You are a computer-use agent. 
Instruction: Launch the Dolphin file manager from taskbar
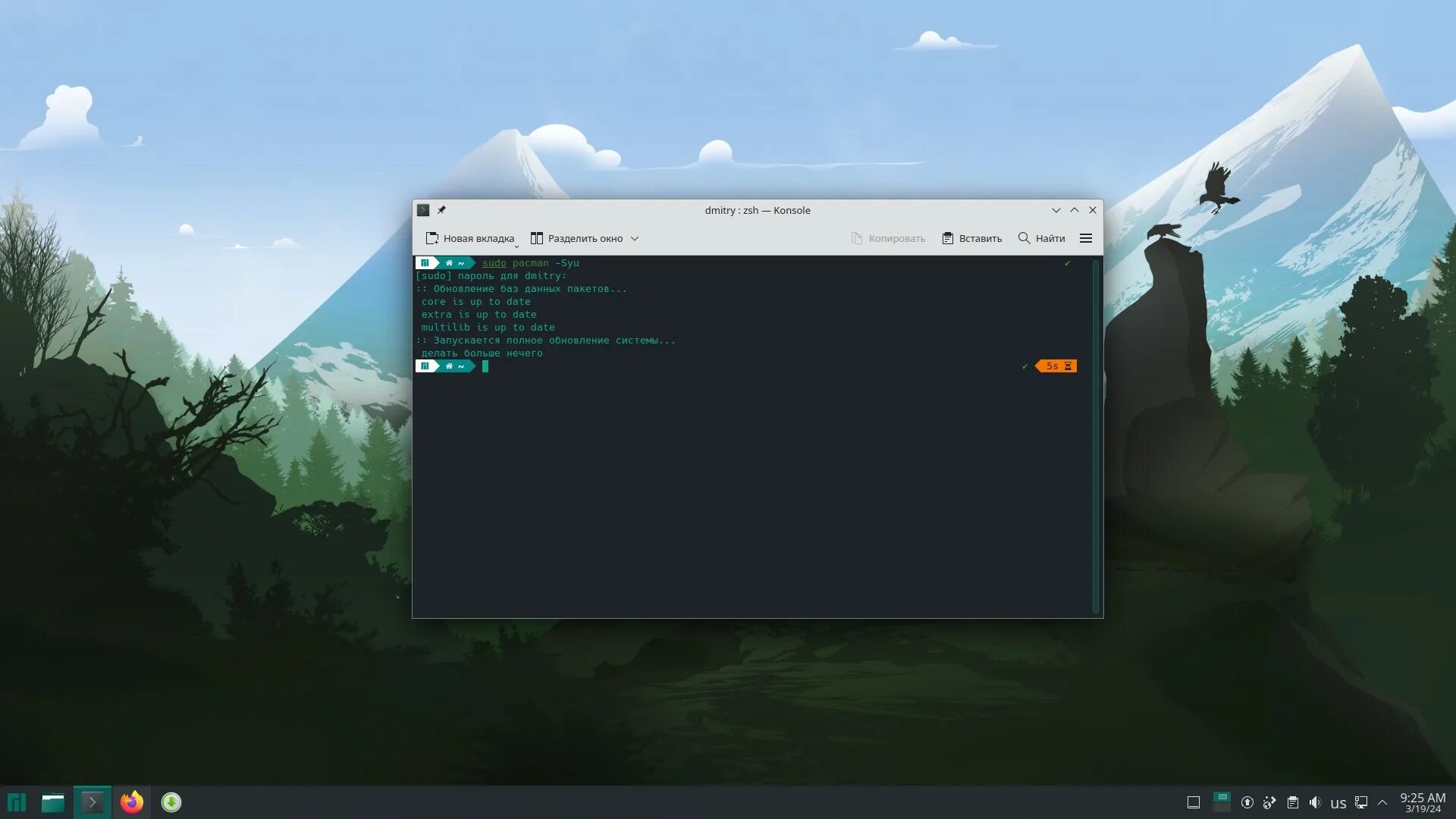(x=53, y=802)
